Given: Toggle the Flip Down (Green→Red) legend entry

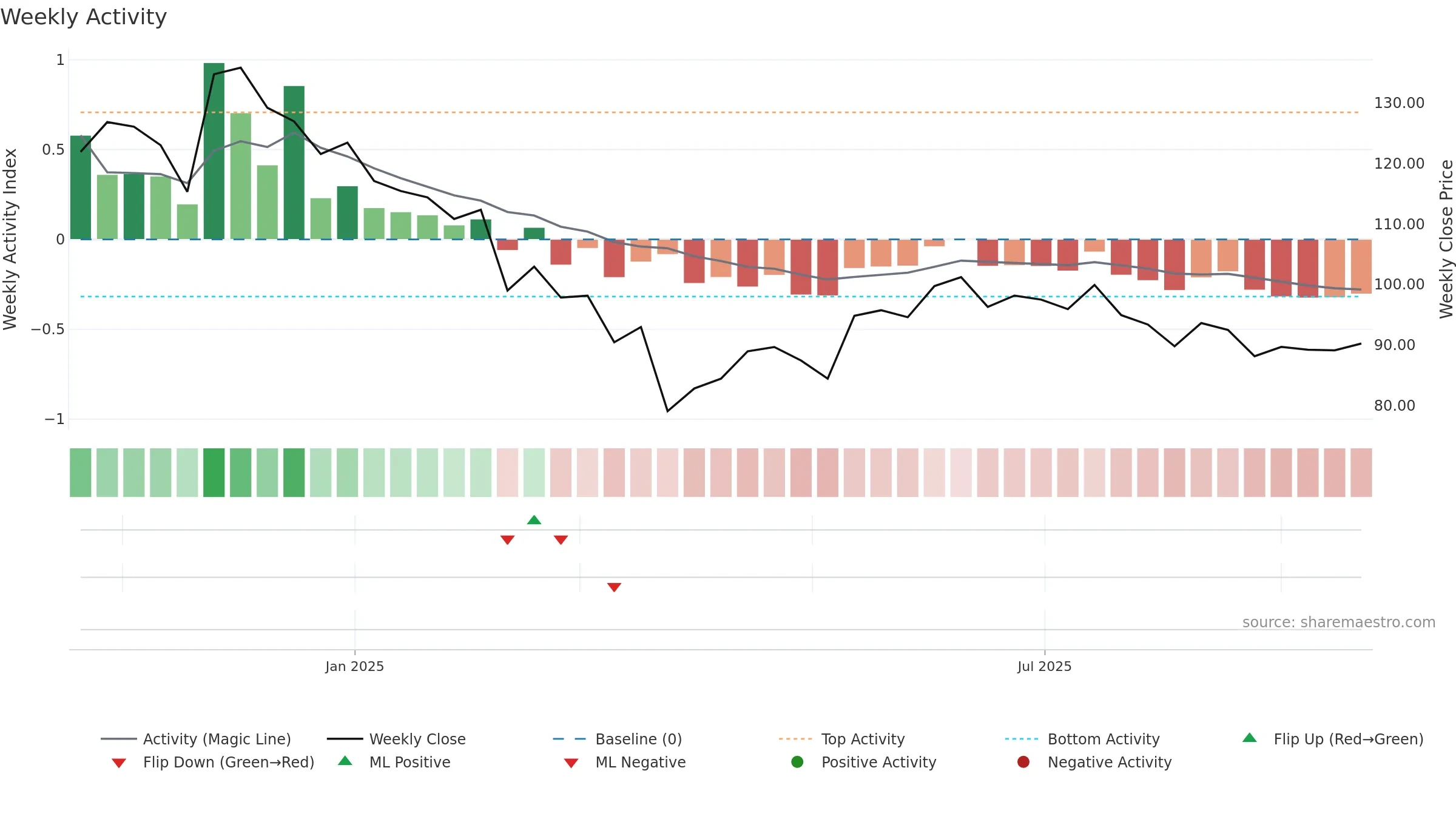Looking at the screenshot, I should pos(212,762).
